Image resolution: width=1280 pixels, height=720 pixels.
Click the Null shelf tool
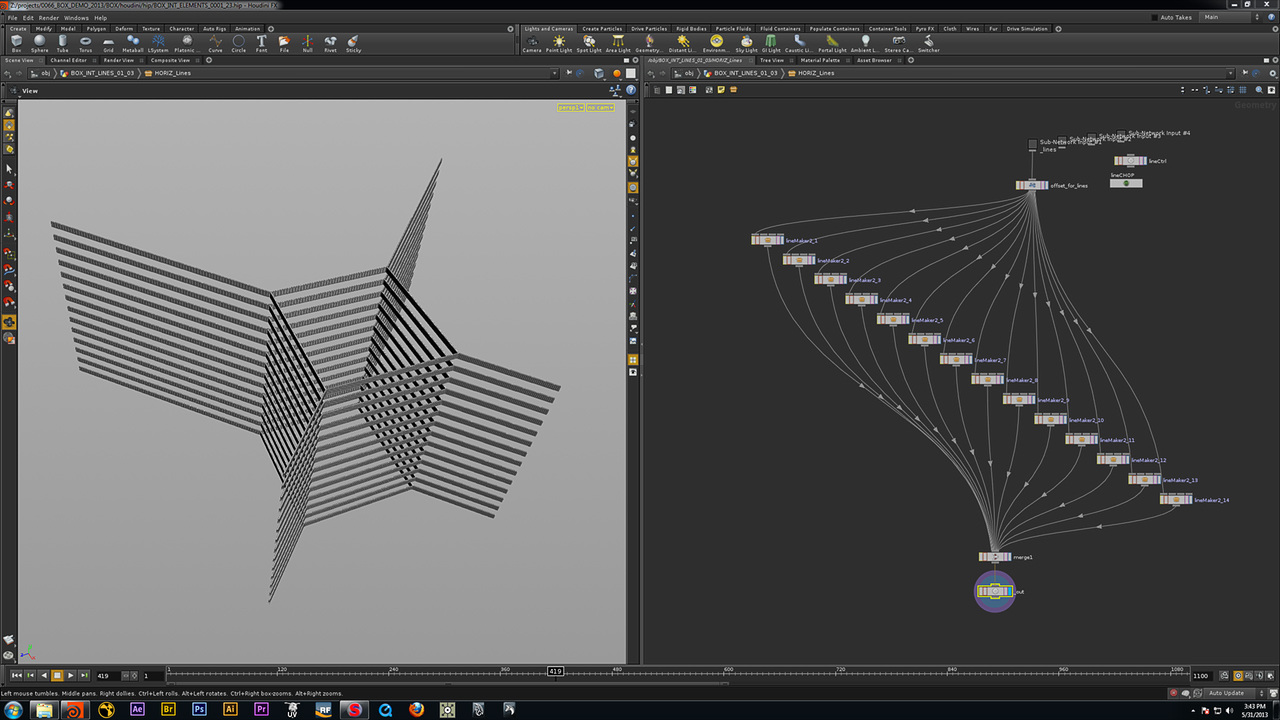tap(307, 43)
